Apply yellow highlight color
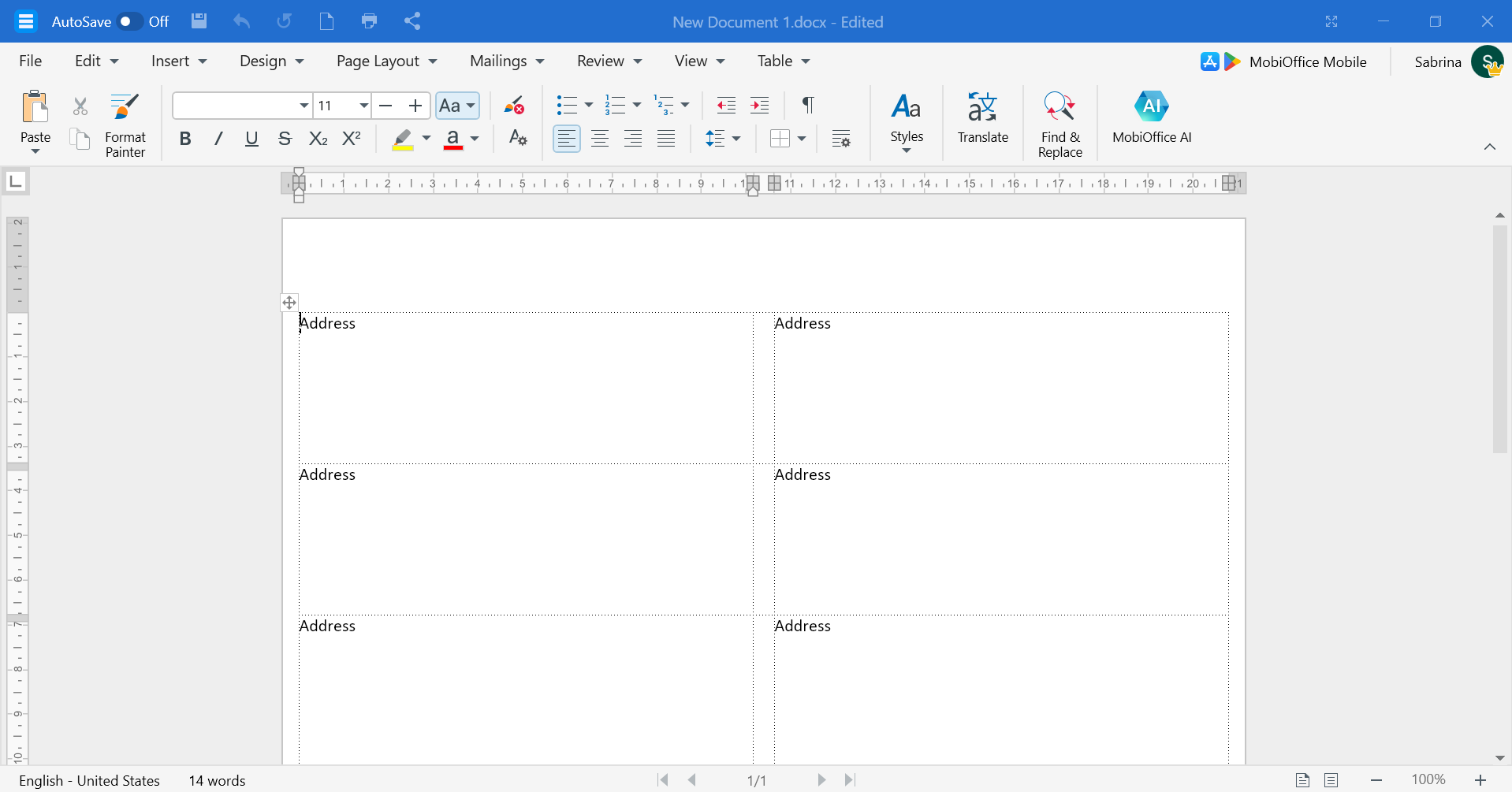 coord(403,139)
